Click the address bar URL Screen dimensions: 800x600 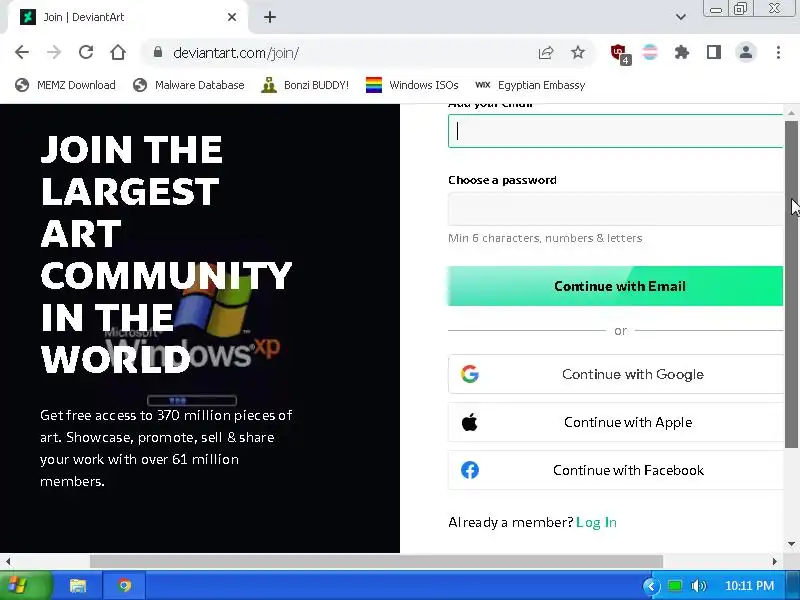(x=236, y=53)
